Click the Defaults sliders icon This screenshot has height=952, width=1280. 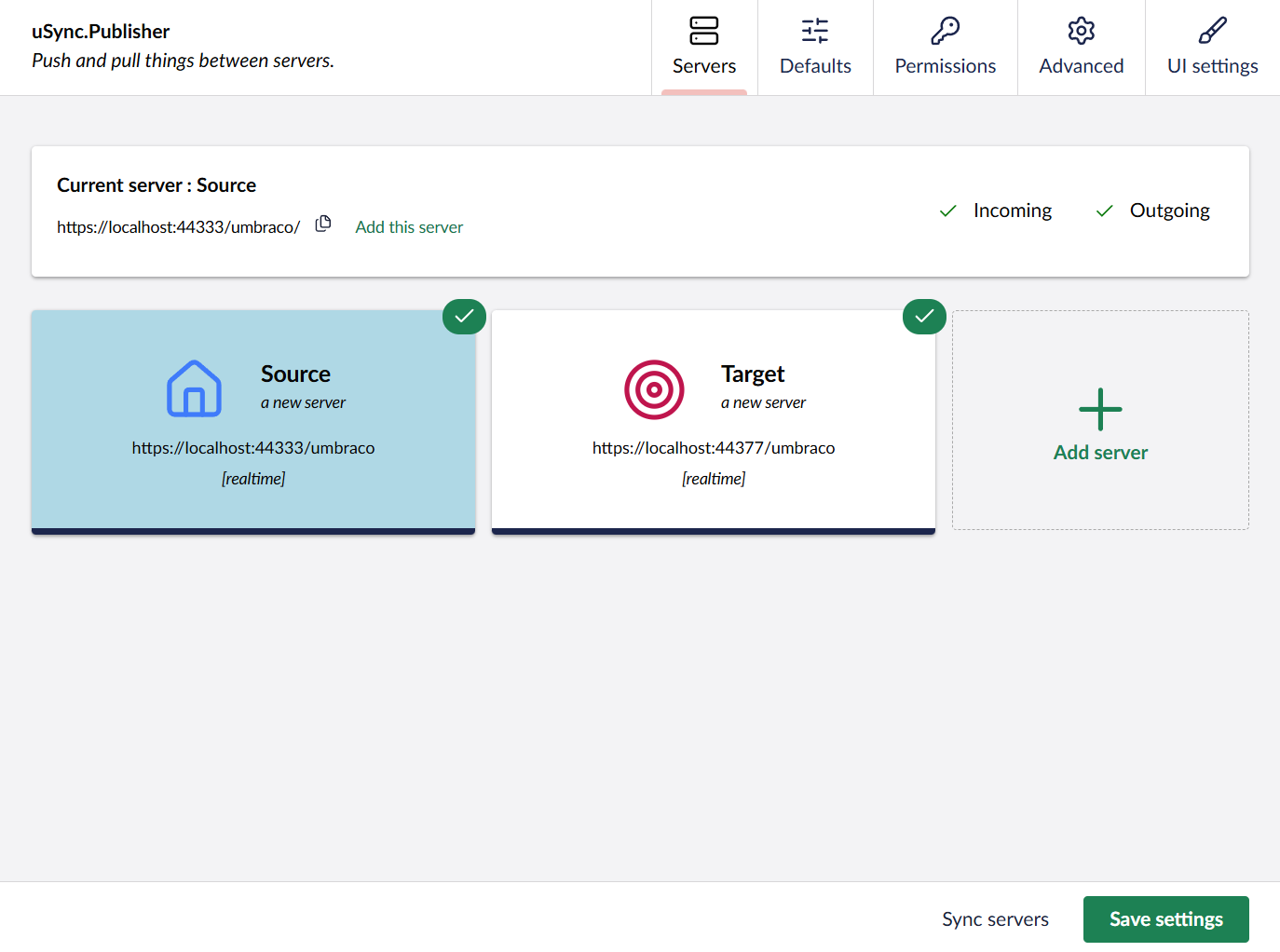click(x=814, y=31)
